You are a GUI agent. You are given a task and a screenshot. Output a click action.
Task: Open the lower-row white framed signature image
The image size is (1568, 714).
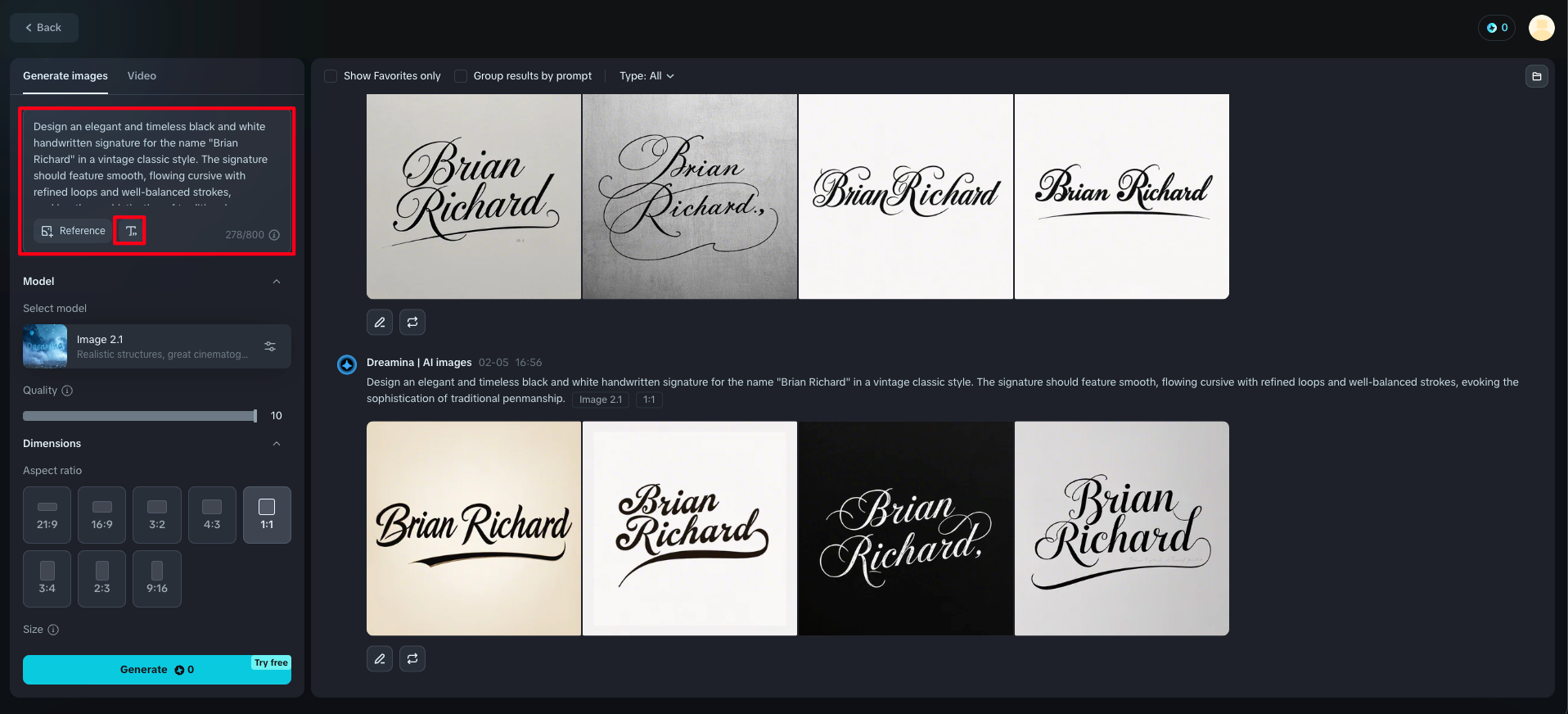(690, 529)
